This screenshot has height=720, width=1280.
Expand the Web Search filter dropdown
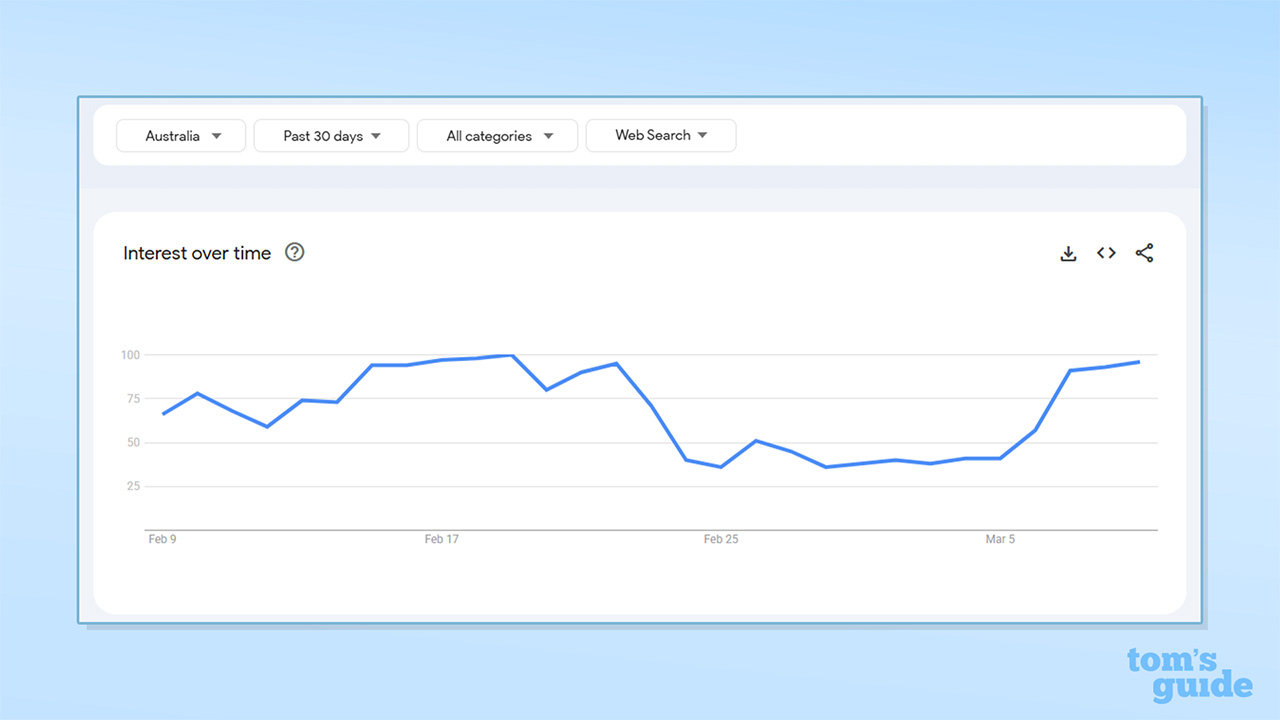(x=660, y=135)
